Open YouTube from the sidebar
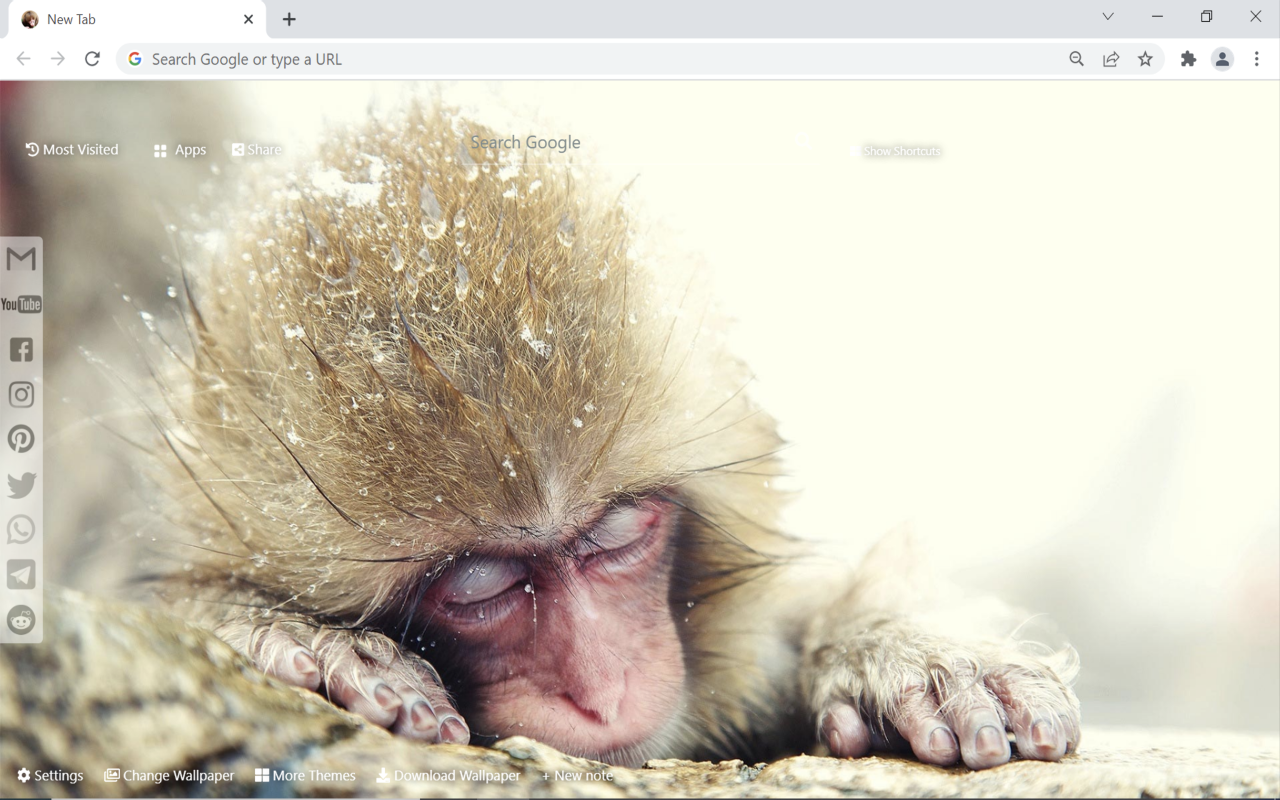1280x800 pixels. click(21, 304)
